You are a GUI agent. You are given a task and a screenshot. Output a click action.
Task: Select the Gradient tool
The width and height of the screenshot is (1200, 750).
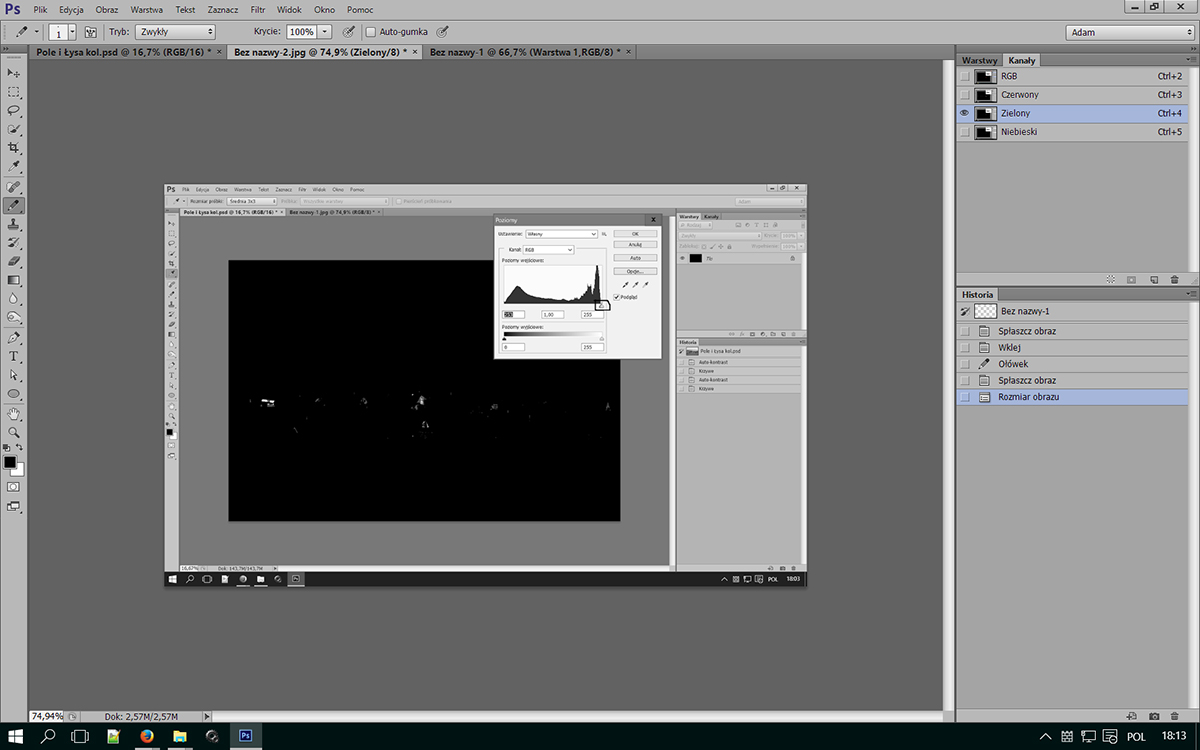[14, 280]
